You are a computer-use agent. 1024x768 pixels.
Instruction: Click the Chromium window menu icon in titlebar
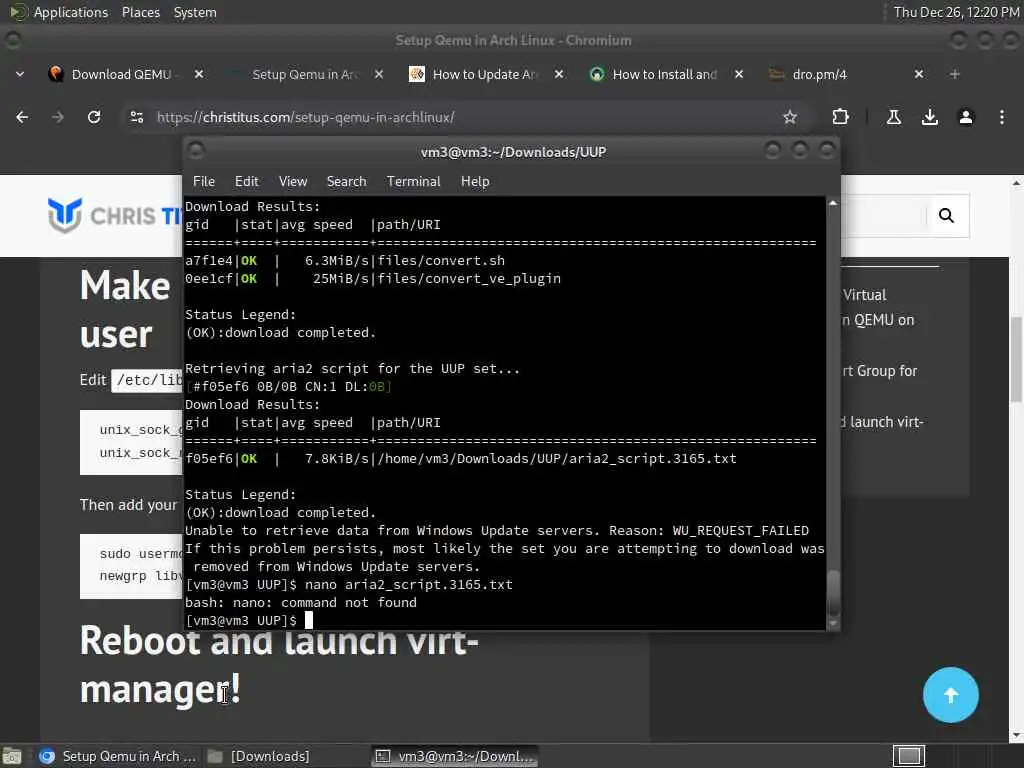coord(12,40)
